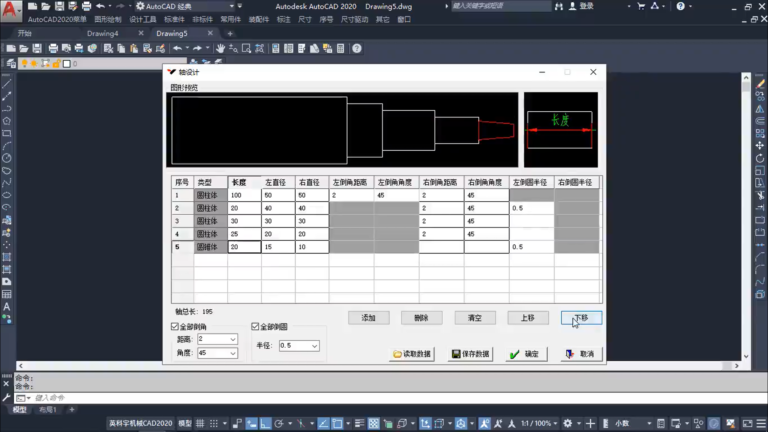768x432 pixels.
Task: Click the Save icon in standard toolbar
Action: tap(37, 48)
